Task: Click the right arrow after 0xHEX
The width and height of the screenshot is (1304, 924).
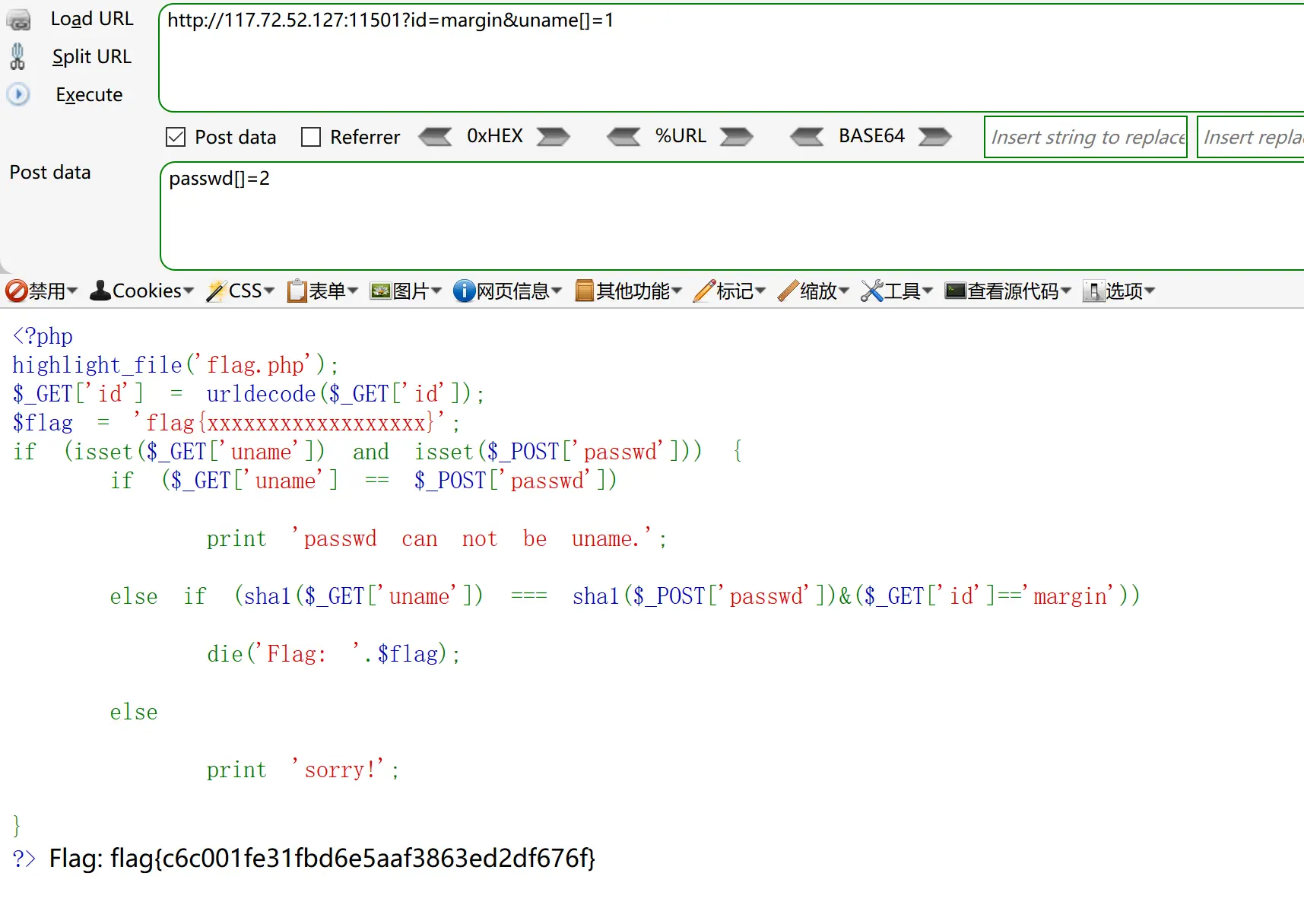Action: click(553, 137)
